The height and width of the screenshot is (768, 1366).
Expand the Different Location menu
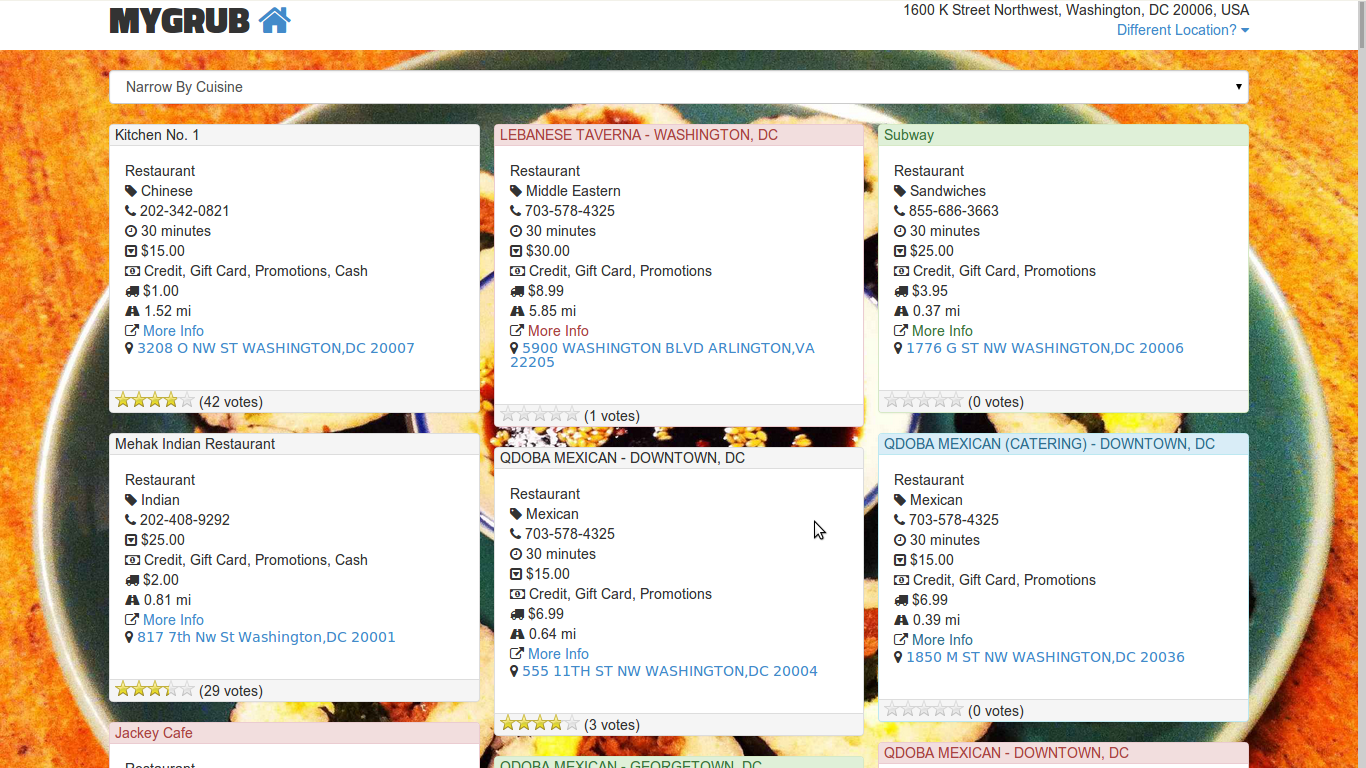click(1183, 30)
